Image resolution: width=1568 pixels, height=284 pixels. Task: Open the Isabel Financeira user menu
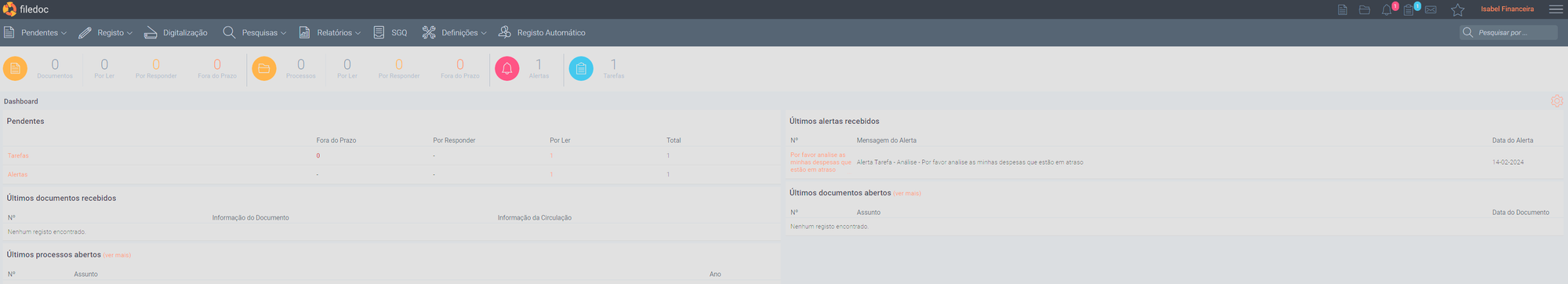[1507, 9]
